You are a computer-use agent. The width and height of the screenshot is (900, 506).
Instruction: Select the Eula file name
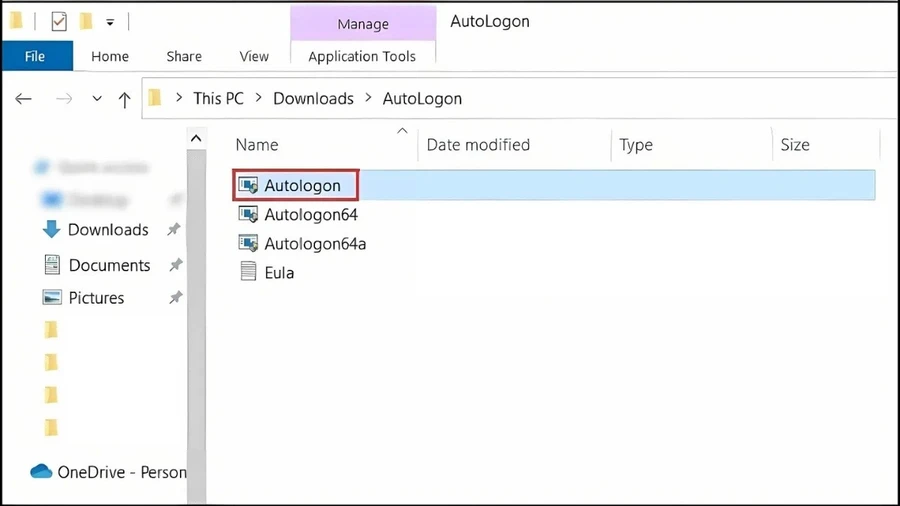tap(279, 273)
